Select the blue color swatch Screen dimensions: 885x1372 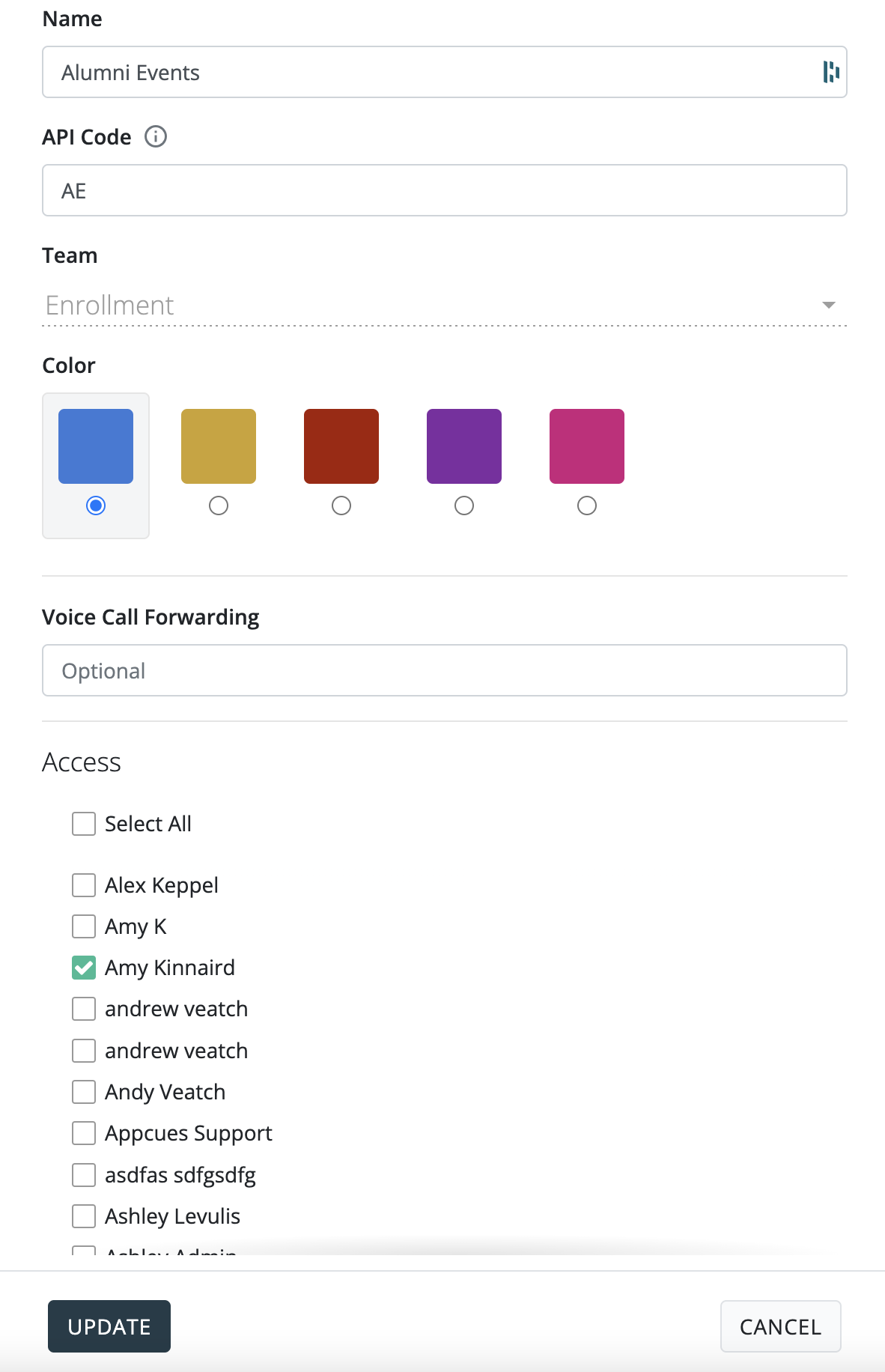pos(96,446)
